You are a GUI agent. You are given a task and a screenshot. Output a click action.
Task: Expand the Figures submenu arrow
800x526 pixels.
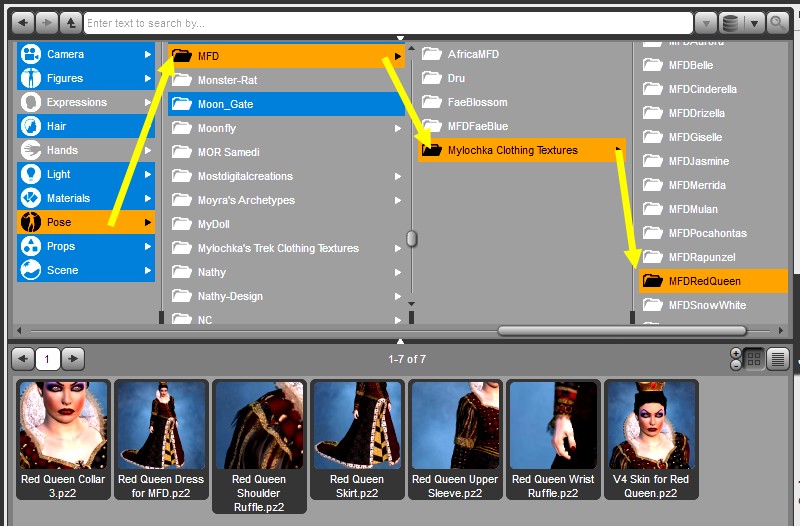[x=147, y=78]
